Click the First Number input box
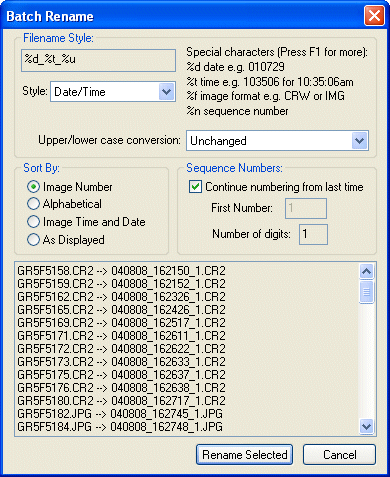This screenshot has width=390, height=477. click(x=306, y=208)
